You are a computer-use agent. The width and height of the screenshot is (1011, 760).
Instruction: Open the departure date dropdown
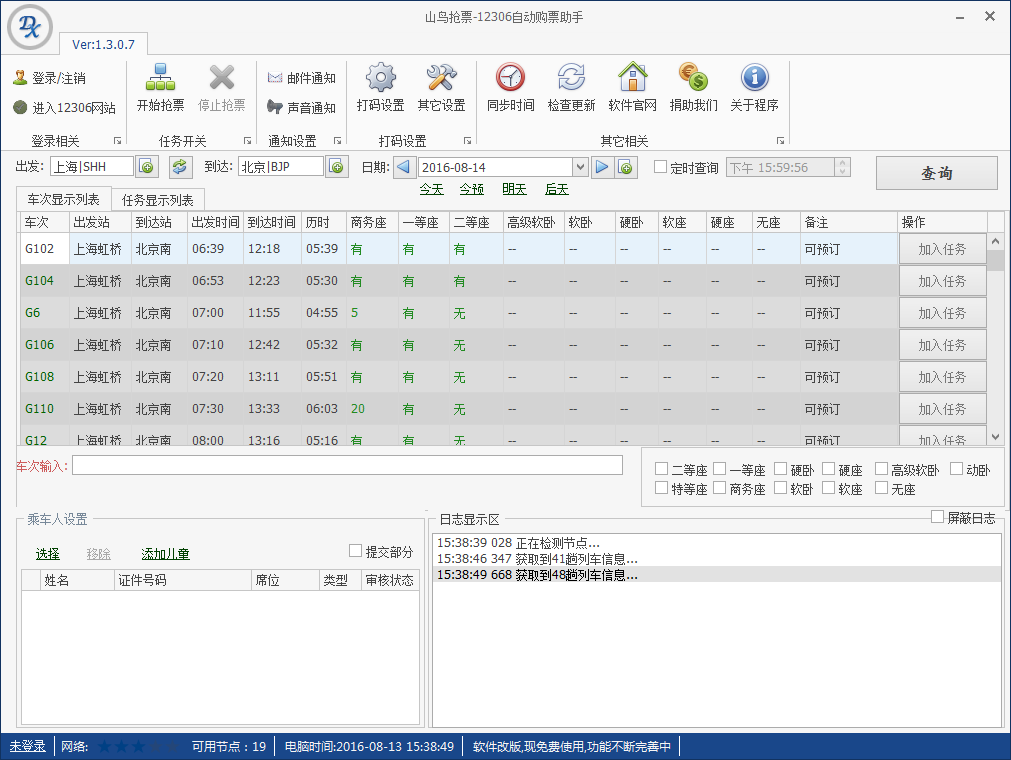[x=578, y=166]
